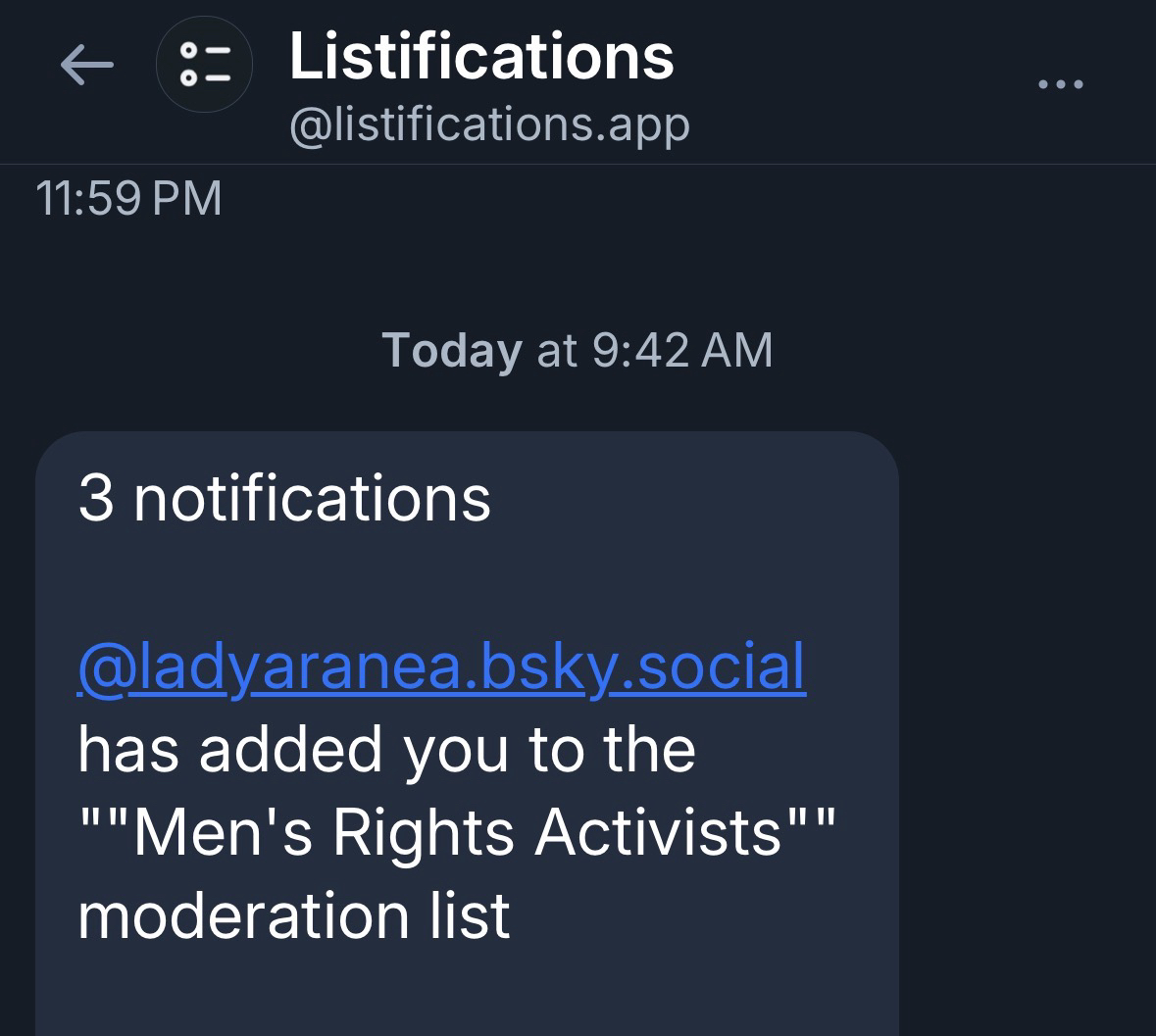The height and width of the screenshot is (1036, 1156).
Task: Select the @listifications.app handle
Action: point(489,125)
